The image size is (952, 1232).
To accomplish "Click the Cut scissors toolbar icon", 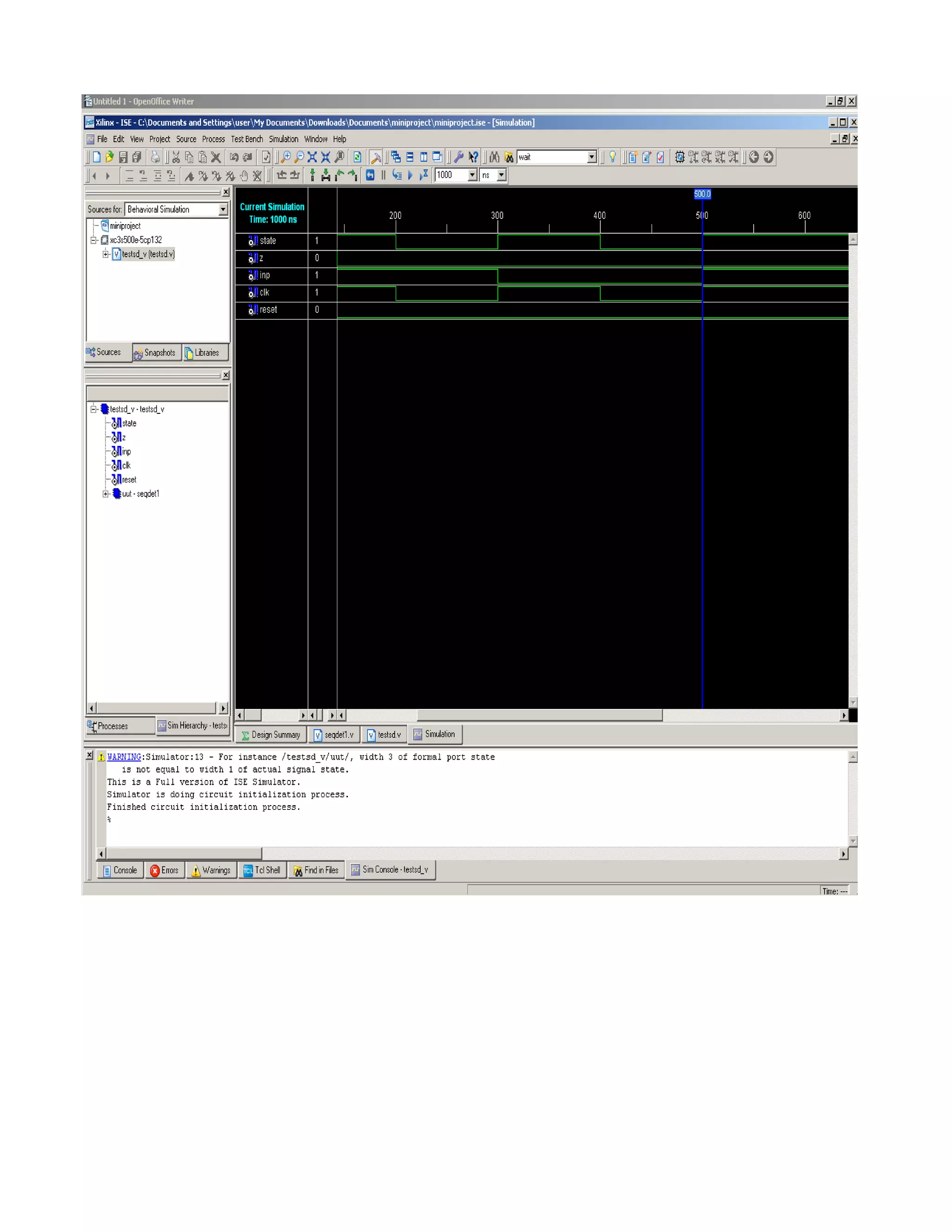I will [176, 157].
